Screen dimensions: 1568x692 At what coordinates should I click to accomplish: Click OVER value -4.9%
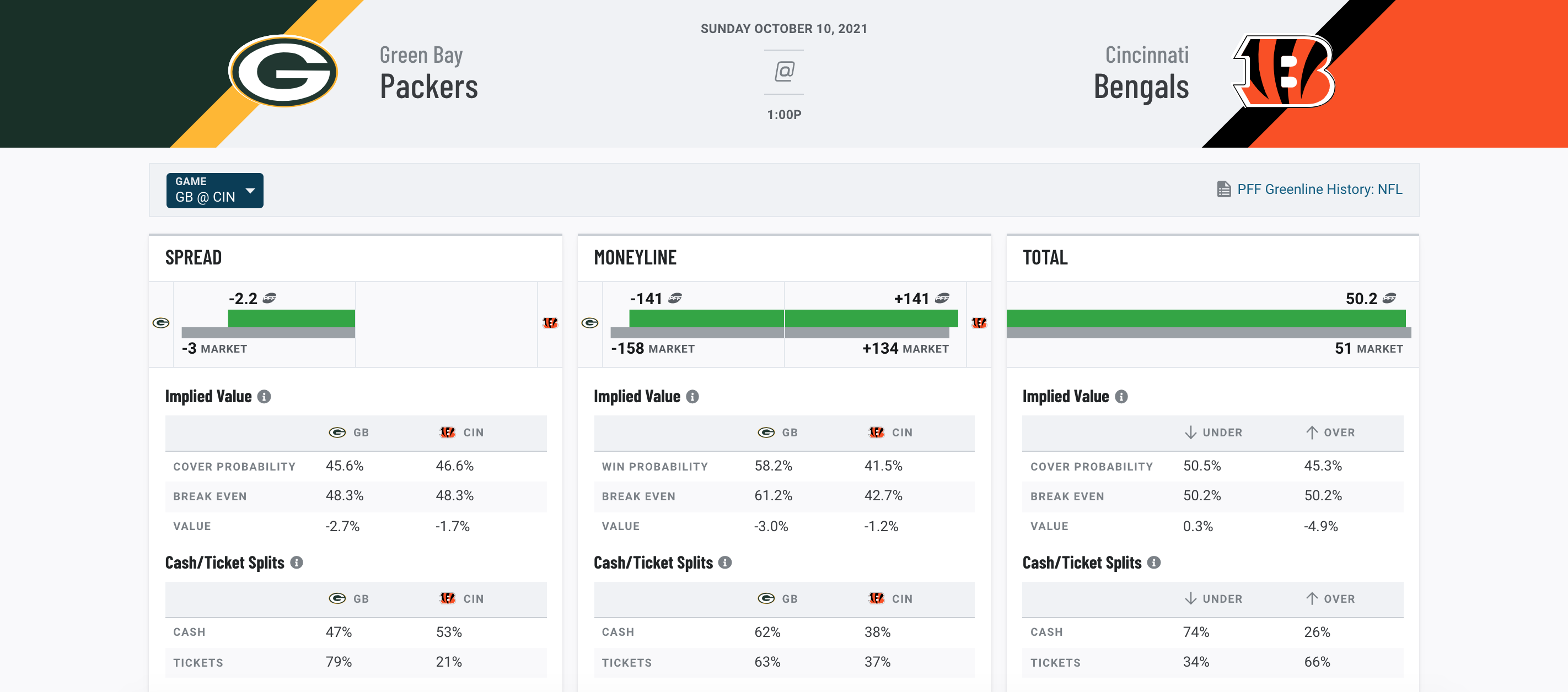1320,526
